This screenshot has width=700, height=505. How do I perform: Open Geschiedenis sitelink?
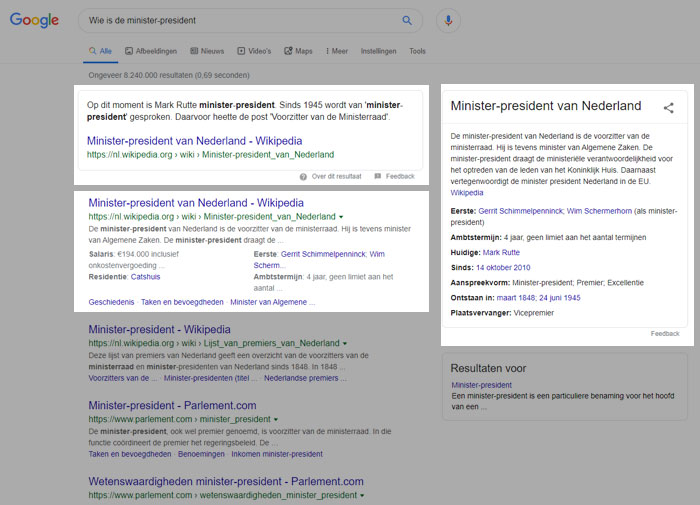pos(111,302)
